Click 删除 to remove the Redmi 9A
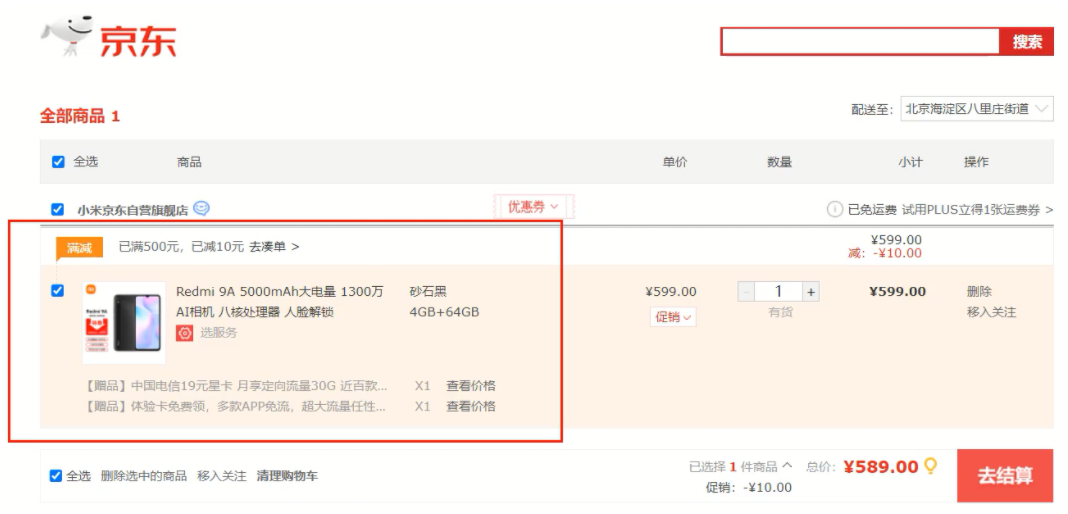This screenshot has height=514, width=1068. pyautogui.click(x=979, y=291)
